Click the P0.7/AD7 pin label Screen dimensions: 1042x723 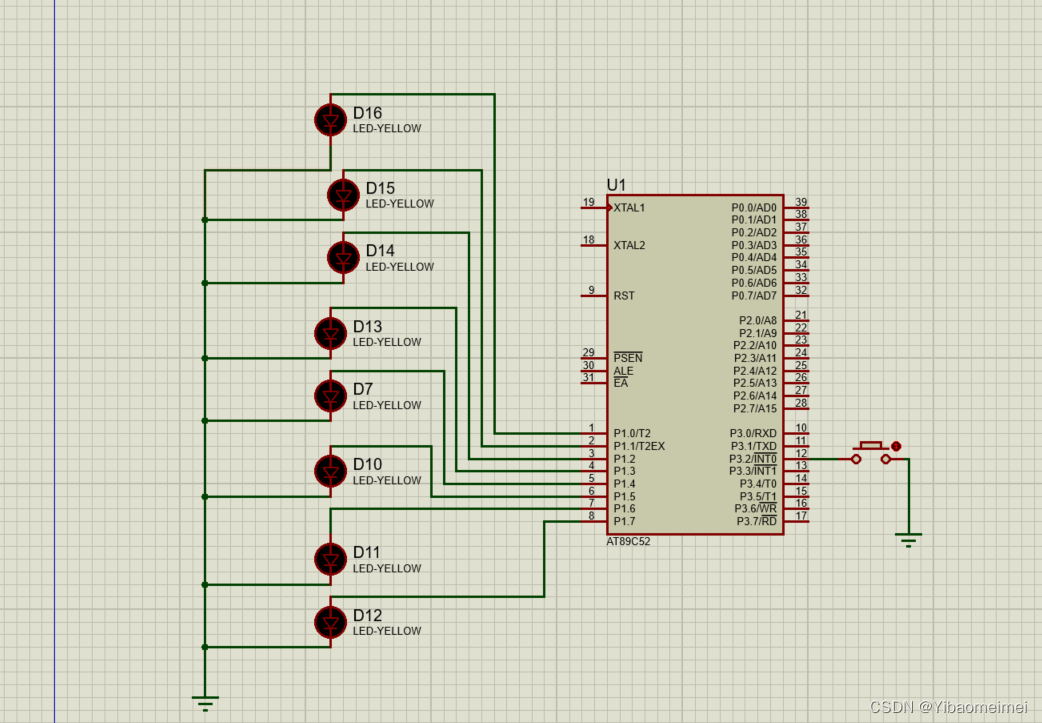(x=754, y=296)
